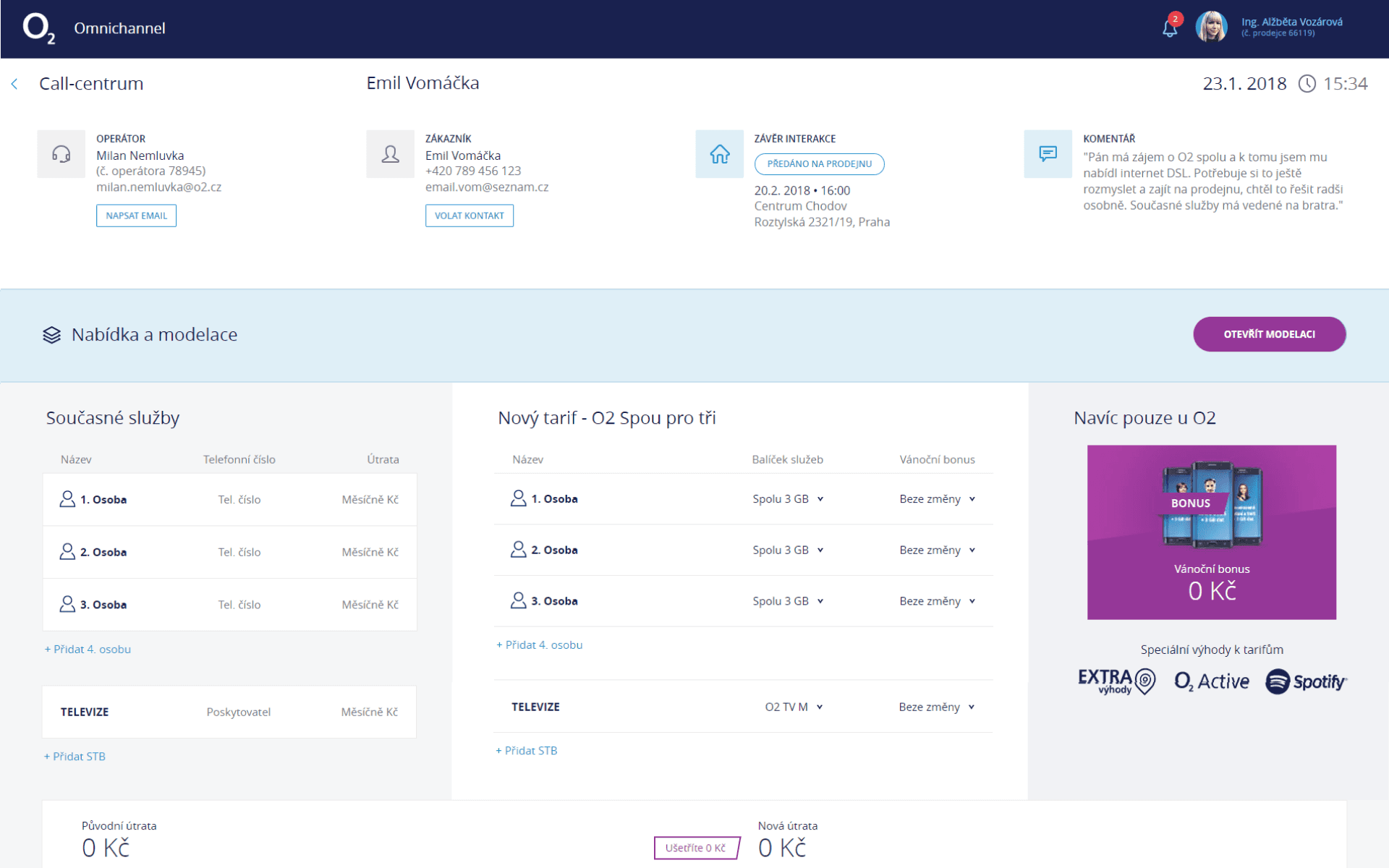Viewport: 1389px width, 868px height.
Task: Click the notification bell icon
Action: click(x=1169, y=28)
